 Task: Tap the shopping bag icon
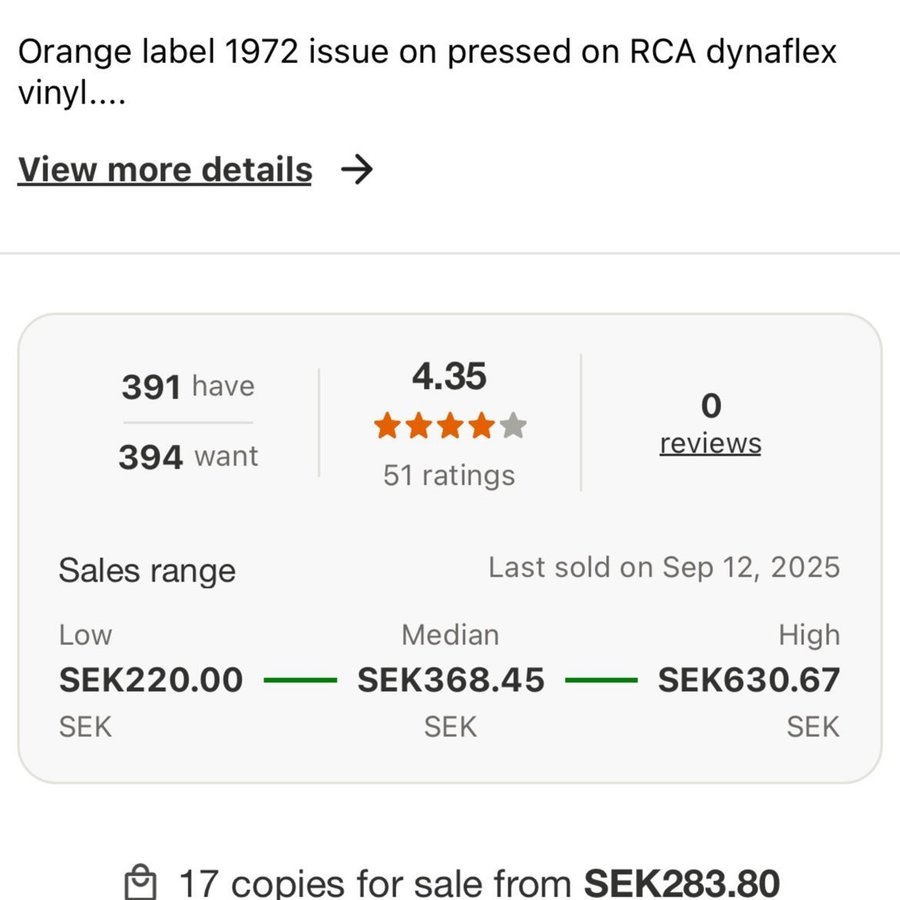tap(140, 883)
